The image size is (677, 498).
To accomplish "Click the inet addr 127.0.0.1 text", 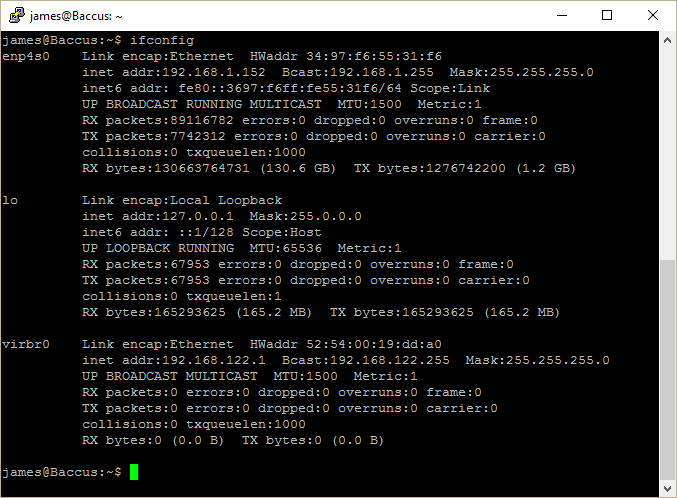I will [x=158, y=216].
